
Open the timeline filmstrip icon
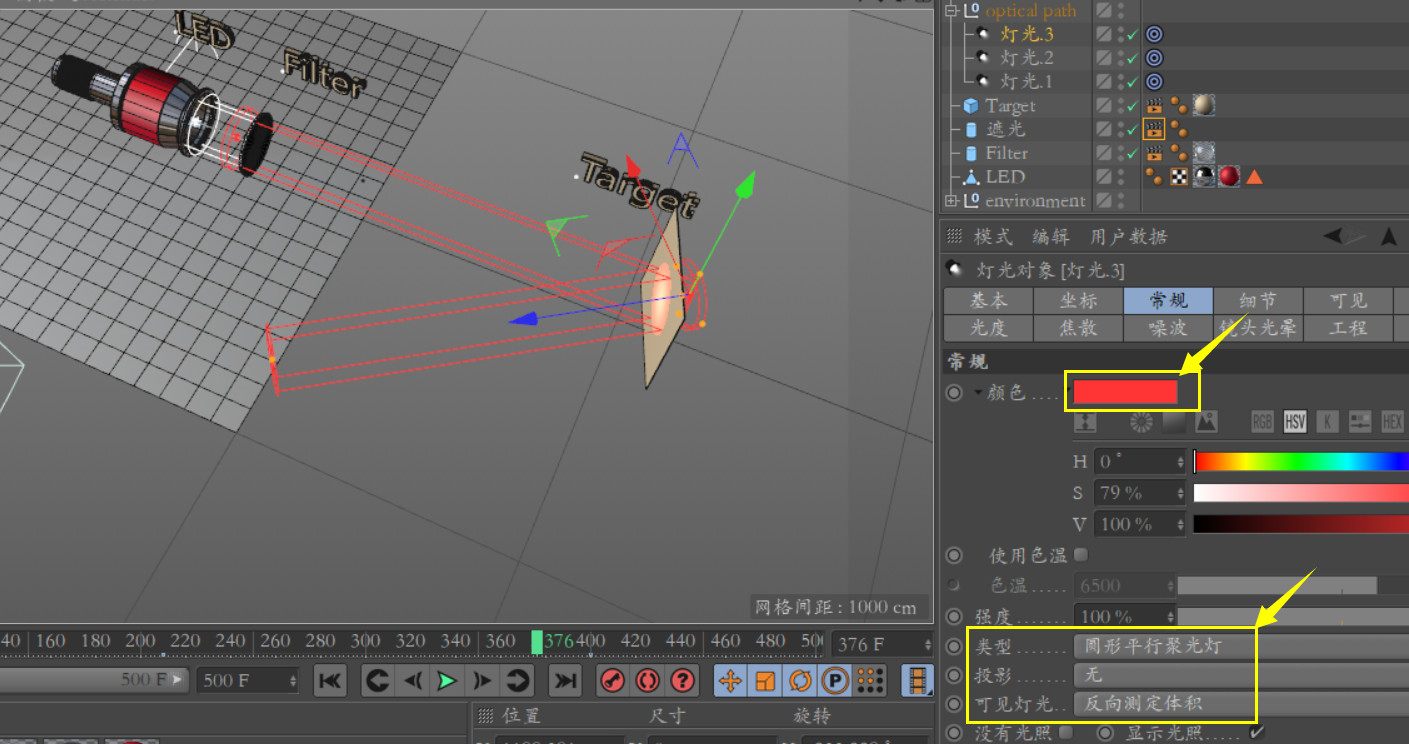(918, 681)
